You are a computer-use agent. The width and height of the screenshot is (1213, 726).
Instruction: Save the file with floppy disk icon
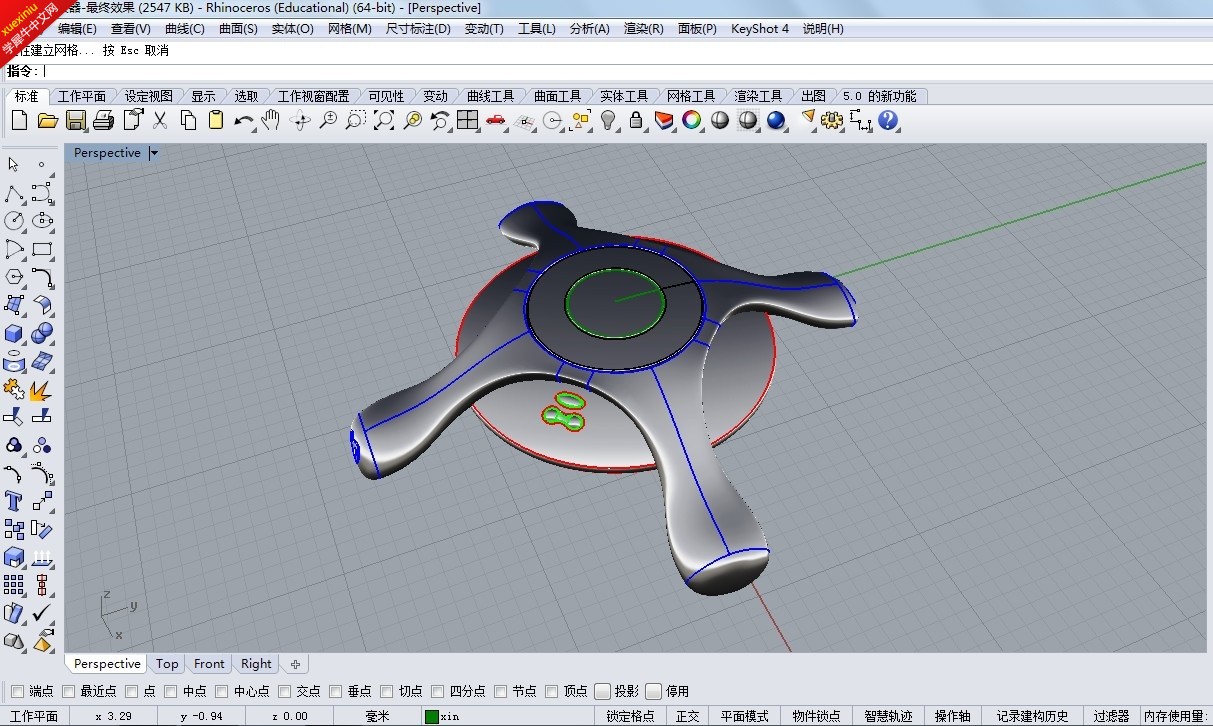(75, 121)
